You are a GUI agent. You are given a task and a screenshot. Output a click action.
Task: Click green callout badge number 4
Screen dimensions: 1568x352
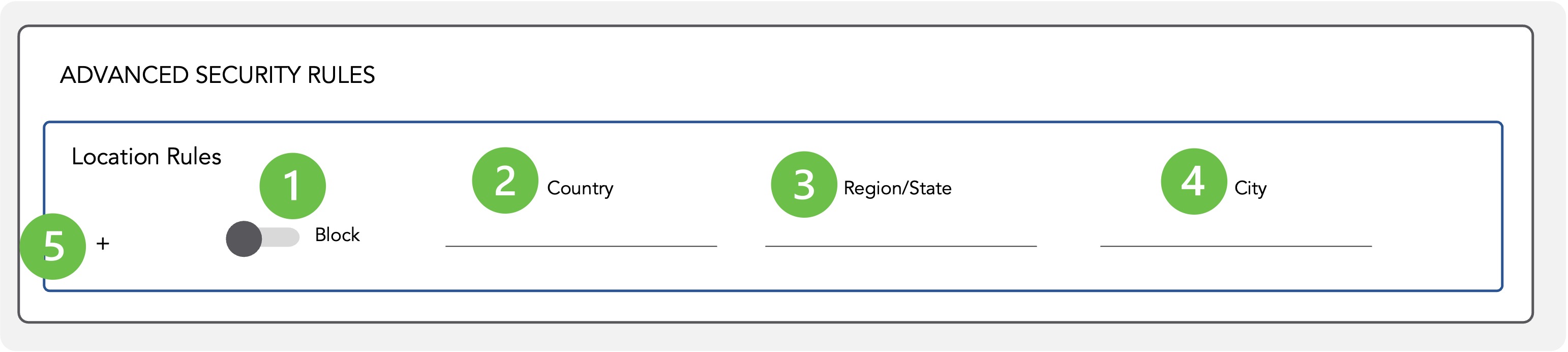pyautogui.click(x=1194, y=182)
